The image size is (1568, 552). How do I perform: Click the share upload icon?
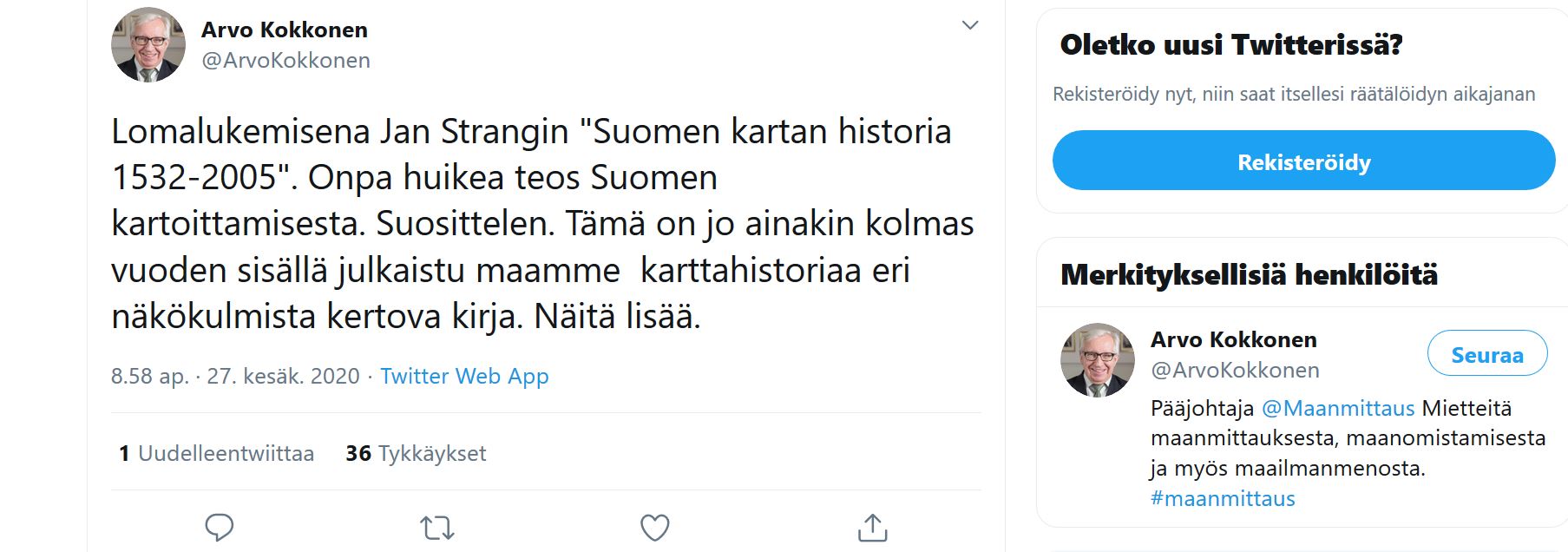coord(872,527)
